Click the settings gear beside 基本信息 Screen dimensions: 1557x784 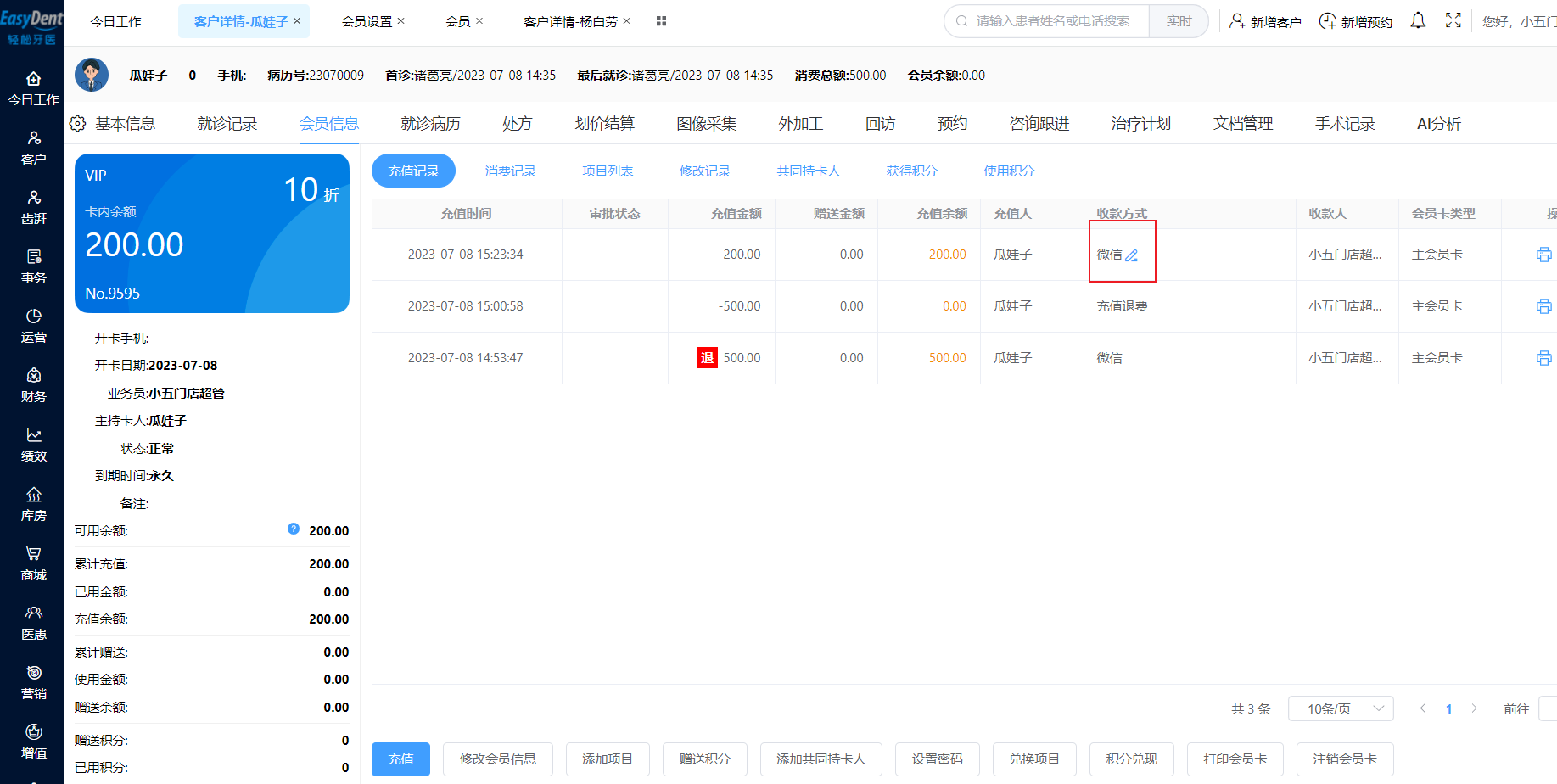point(77,124)
